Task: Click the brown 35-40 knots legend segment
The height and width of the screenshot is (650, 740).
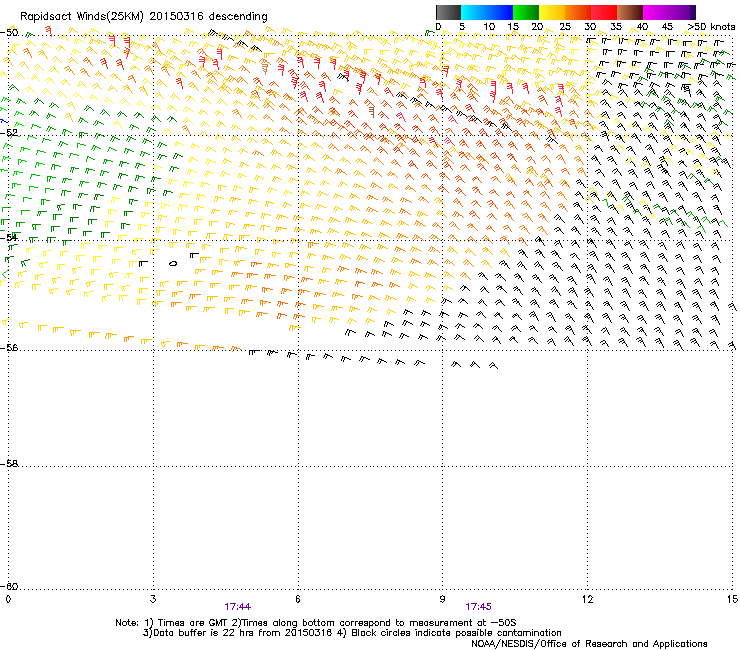Action: 630,12
